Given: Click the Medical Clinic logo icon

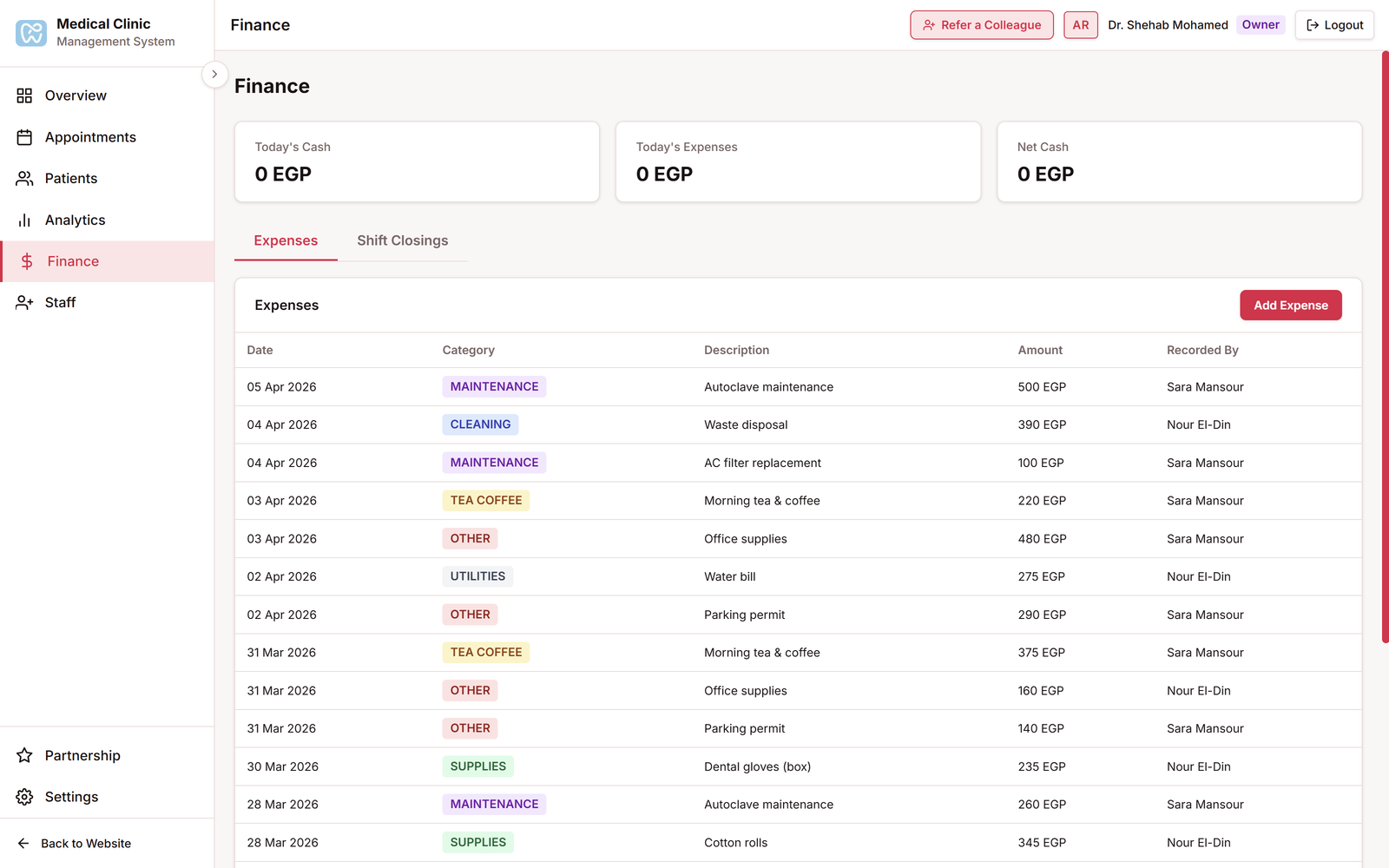Looking at the screenshot, I should 31,33.
